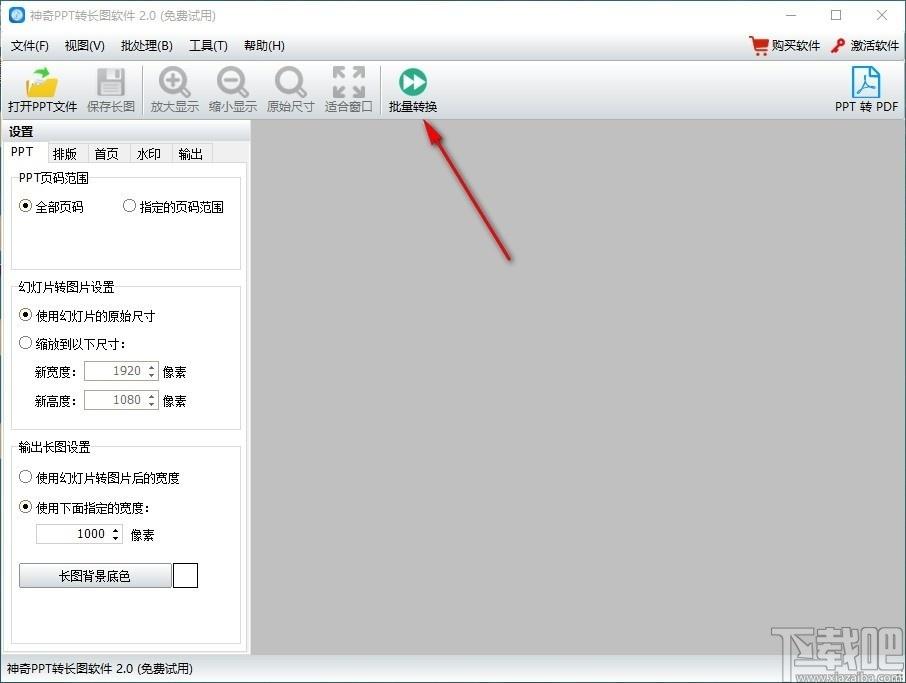Image resolution: width=906 pixels, height=683 pixels.
Task: Switch to the 输出 tab
Action: click(191, 154)
